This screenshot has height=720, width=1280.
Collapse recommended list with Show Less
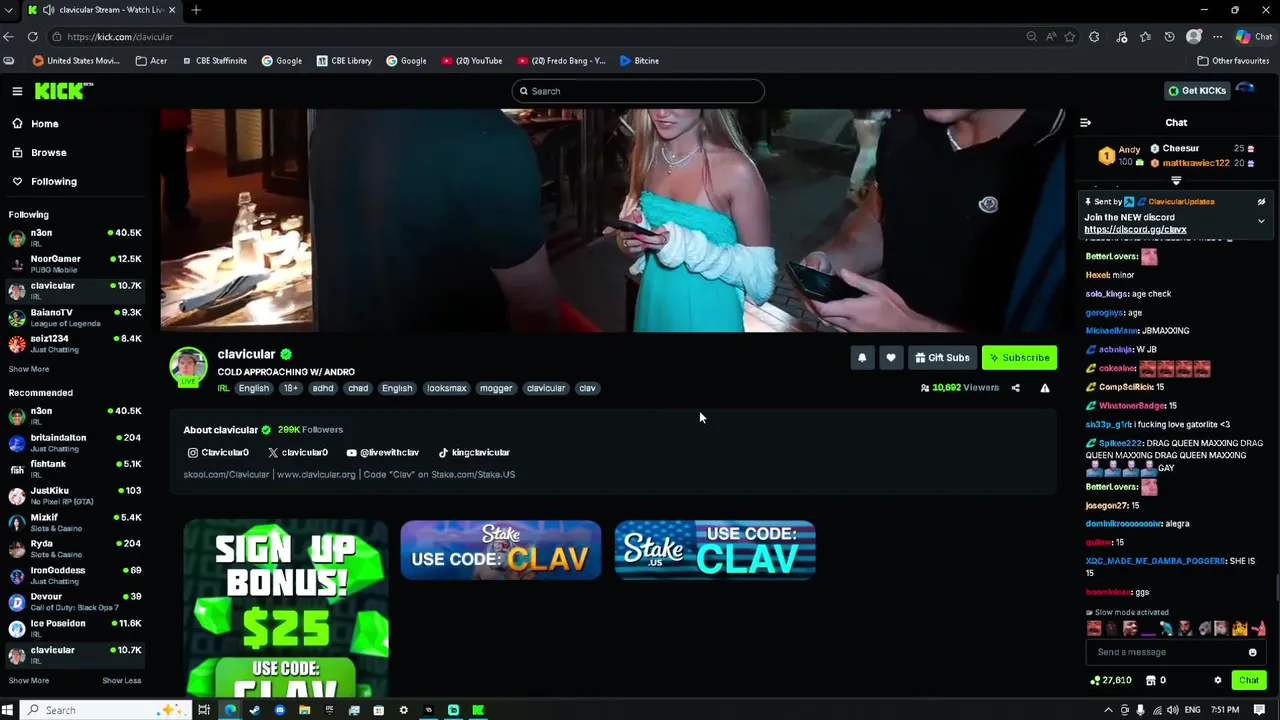[121, 681]
